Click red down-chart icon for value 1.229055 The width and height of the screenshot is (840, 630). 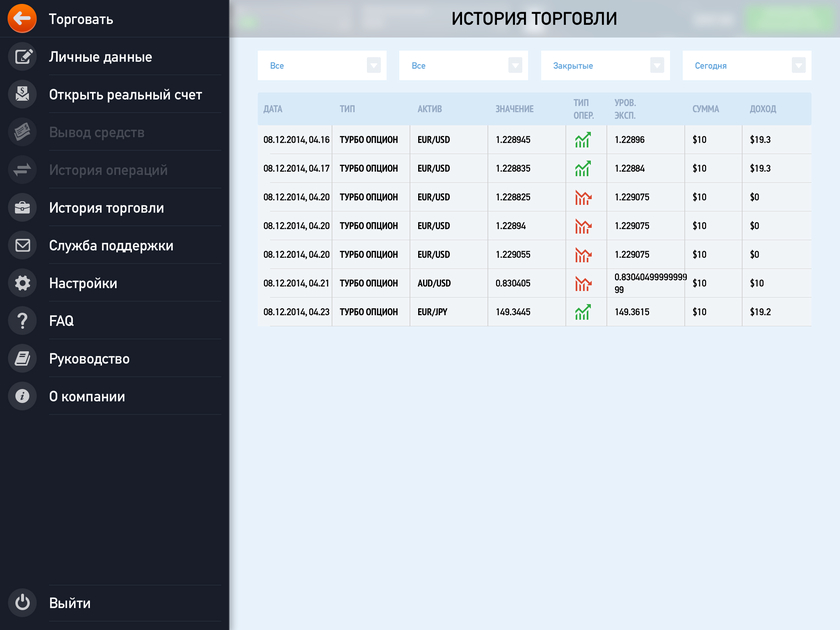click(x=583, y=254)
